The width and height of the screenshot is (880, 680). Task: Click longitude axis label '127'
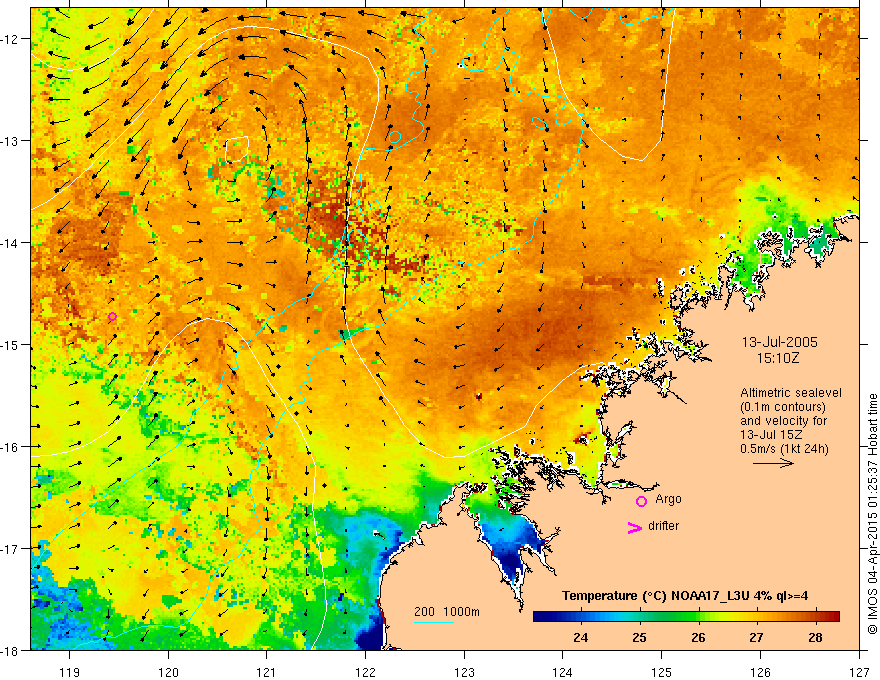point(859,672)
